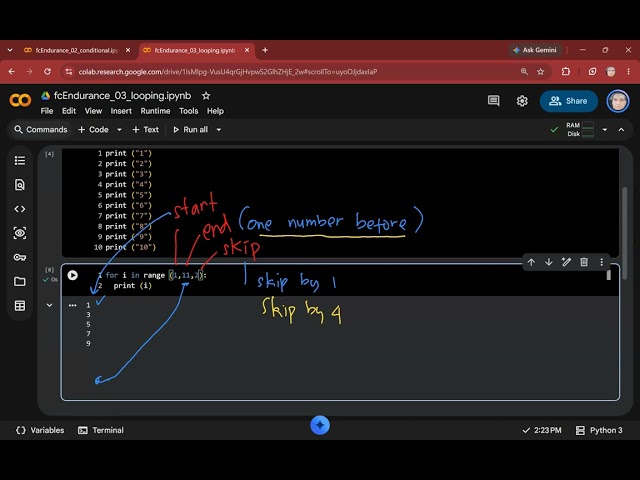640x480 pixels.
Task: Click the site information icon in address bar
Action: [x=69, y=72]
